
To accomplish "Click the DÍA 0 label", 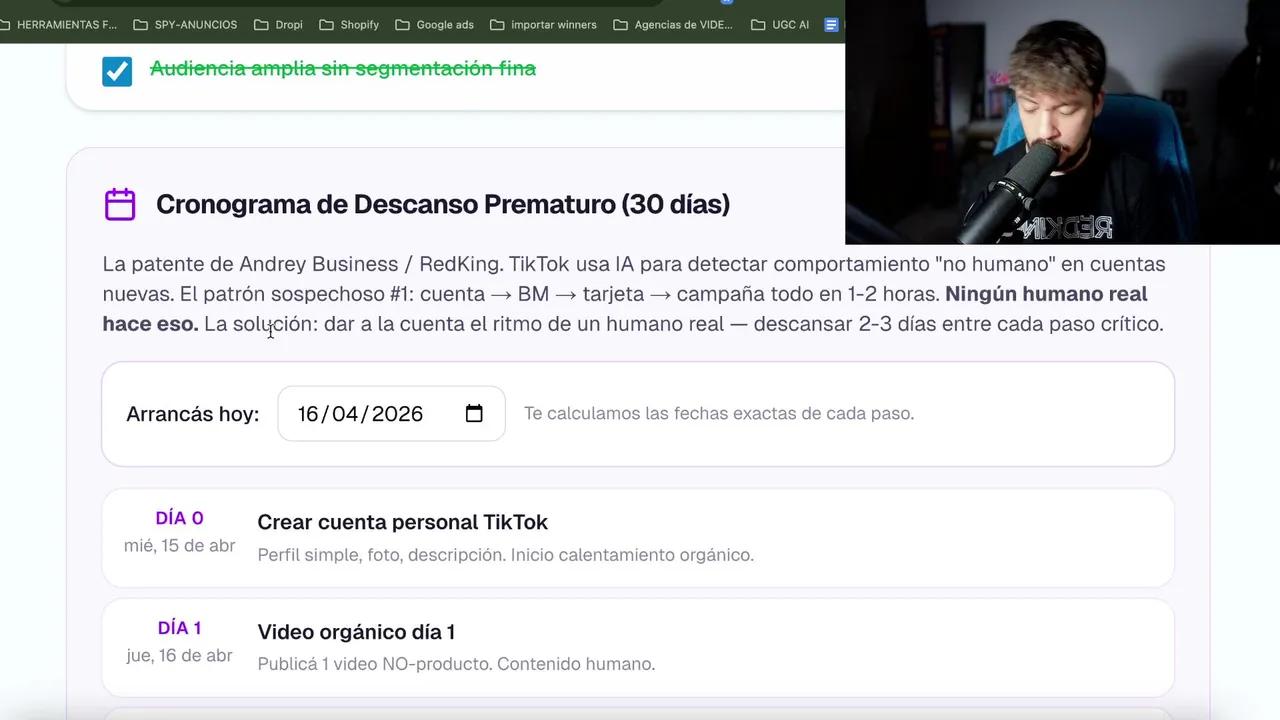I will (179, 518).
